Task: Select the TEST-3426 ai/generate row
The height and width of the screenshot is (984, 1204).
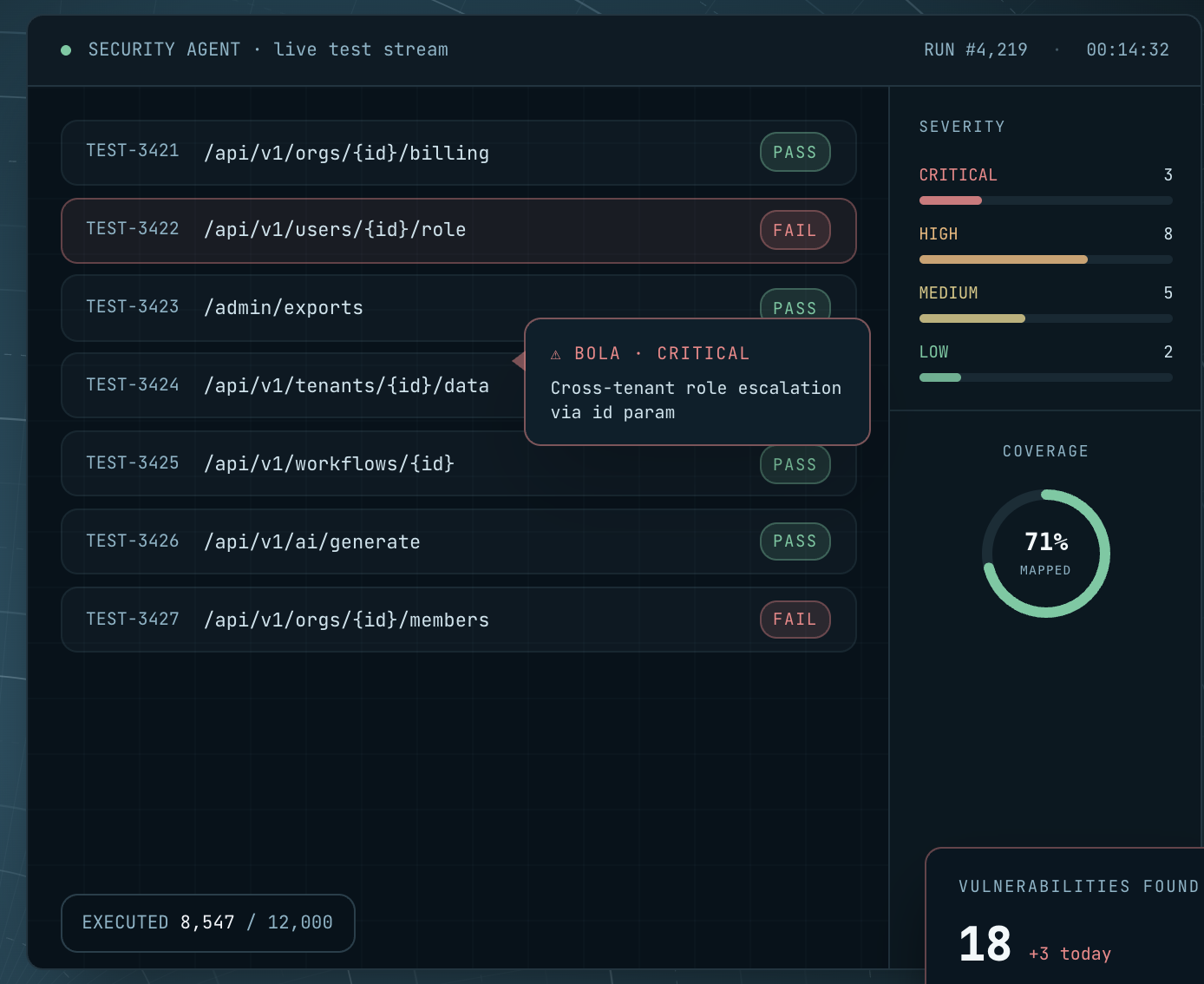Action: pos(459,541)
